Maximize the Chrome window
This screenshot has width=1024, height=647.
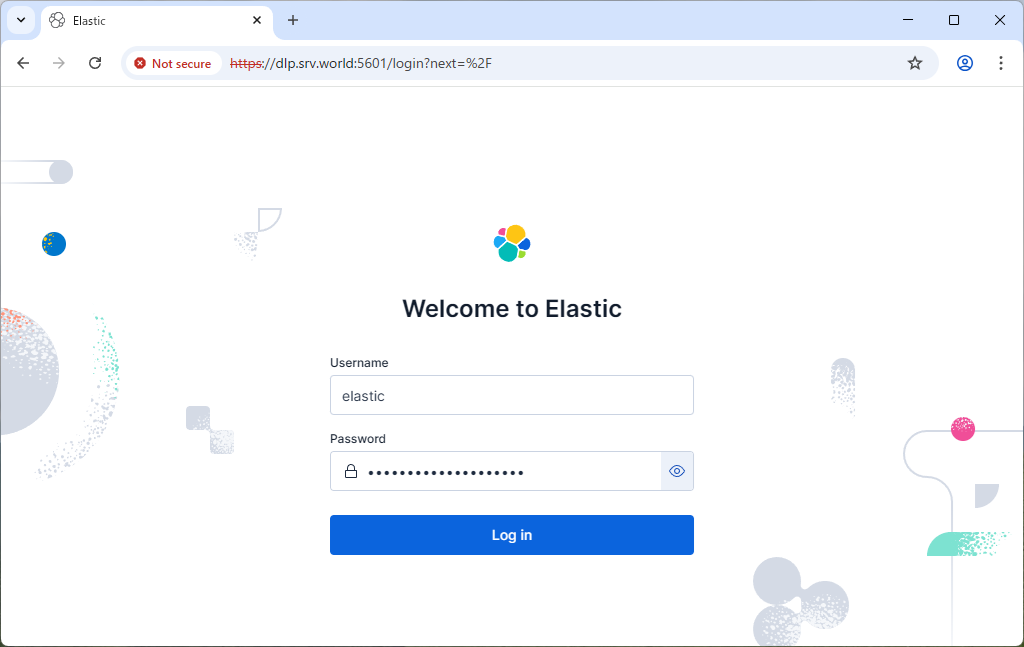point(953,20)
